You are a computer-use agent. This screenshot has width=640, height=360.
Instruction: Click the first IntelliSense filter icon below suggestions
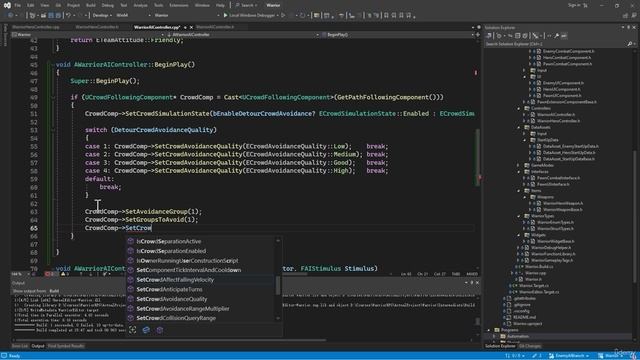point(133,330)
